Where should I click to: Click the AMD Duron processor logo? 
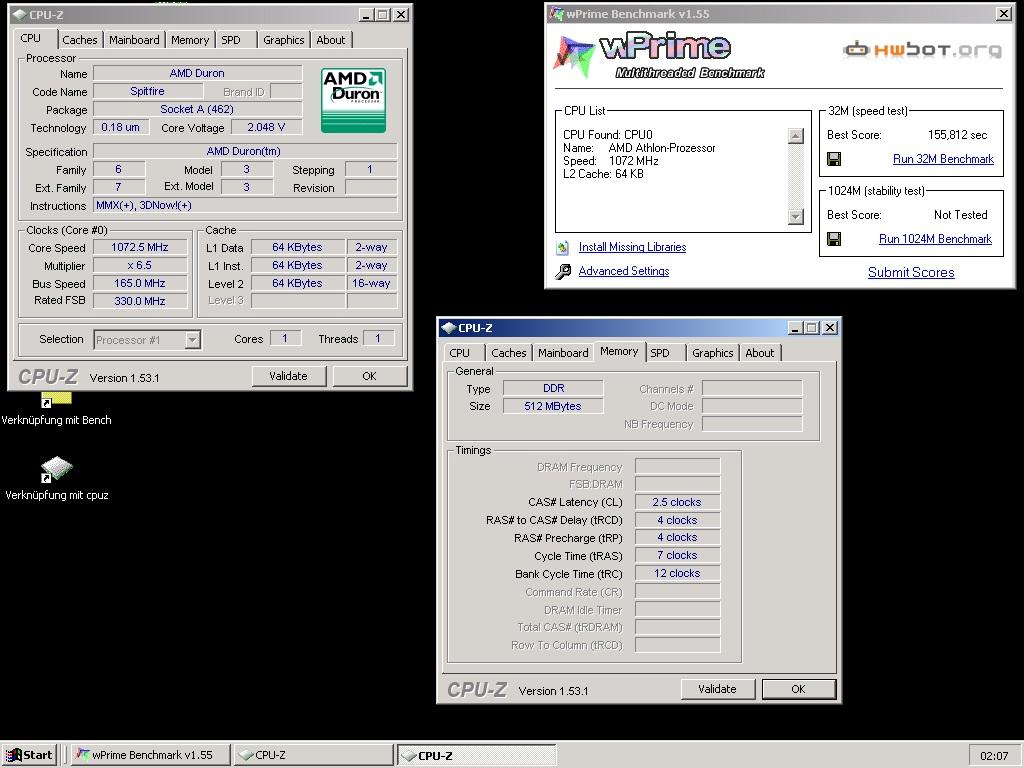coord(353,101)
